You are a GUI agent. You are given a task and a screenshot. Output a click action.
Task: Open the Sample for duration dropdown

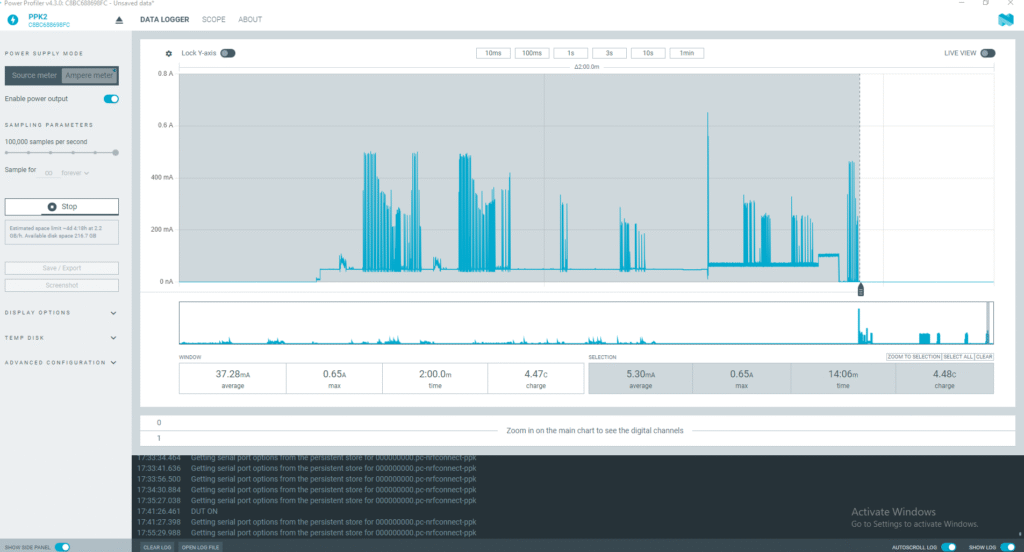click(x=75, y=173)
